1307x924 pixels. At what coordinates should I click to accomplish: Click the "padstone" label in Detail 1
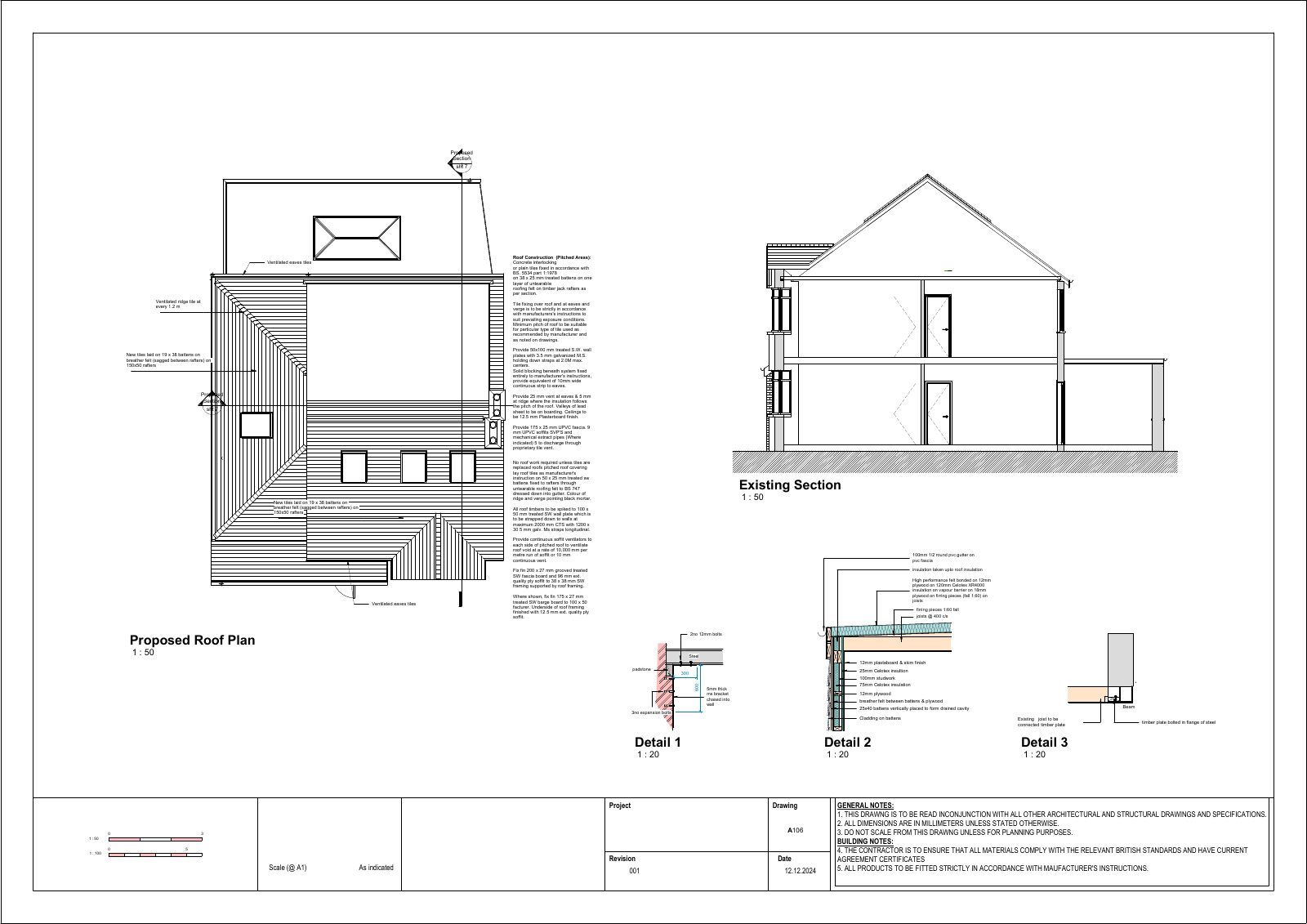(641, 668)
